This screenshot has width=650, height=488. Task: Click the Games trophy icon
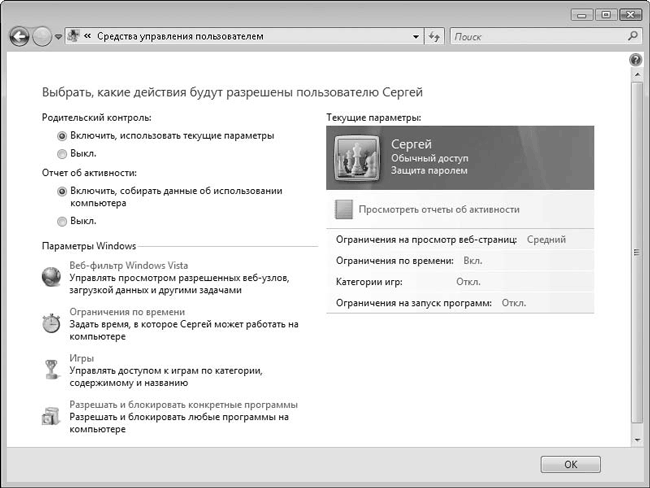(51, 369)
